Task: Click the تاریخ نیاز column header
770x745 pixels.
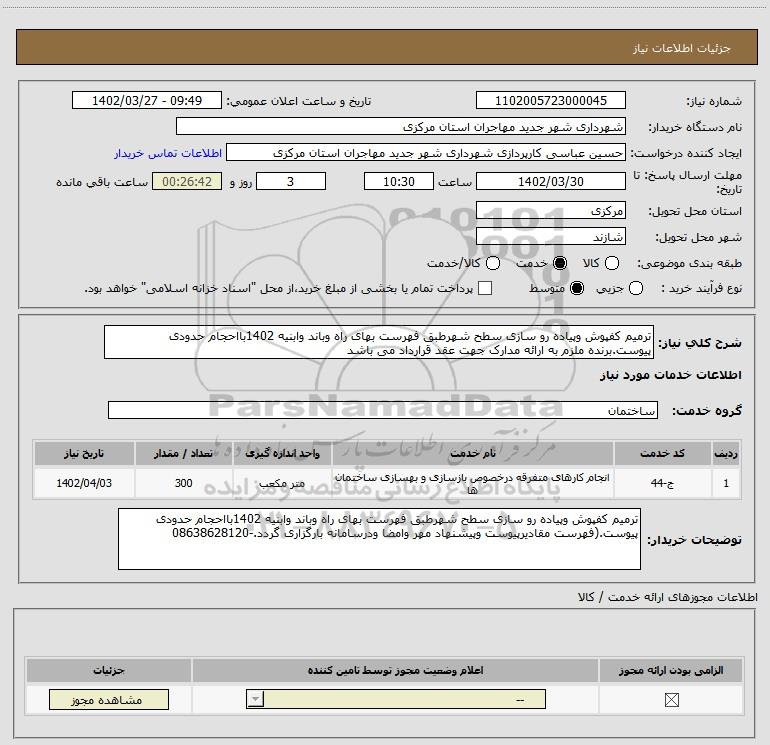Action: pos(84,453)
